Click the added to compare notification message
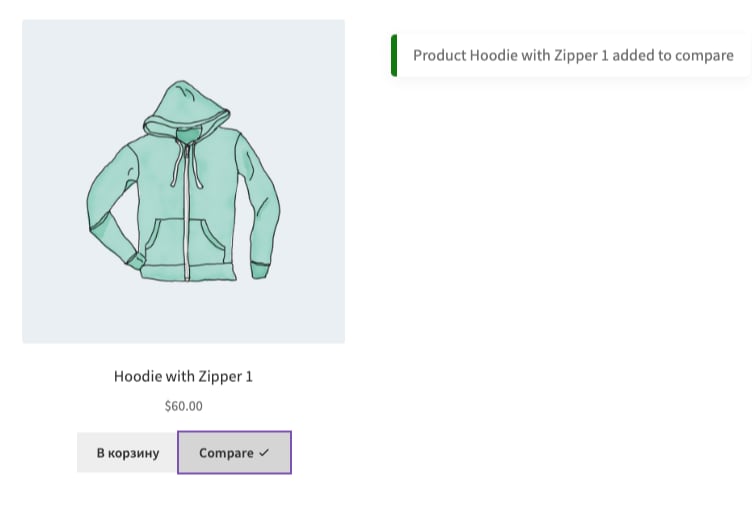 point(571,55)
